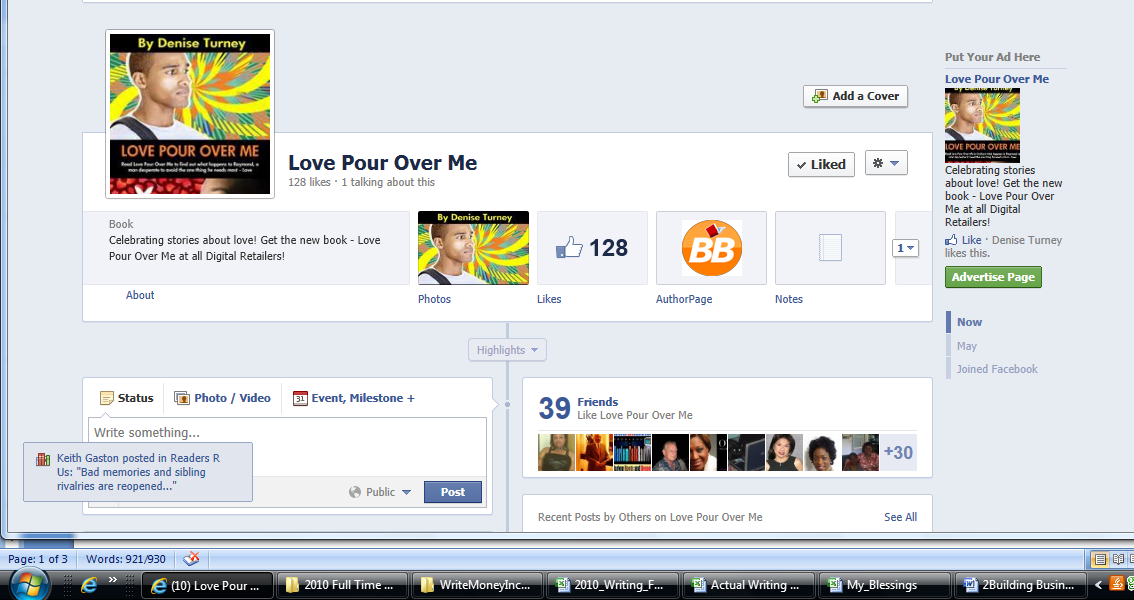Screen dimensions: 1134x600
Task: Switch to Full Screen Reading view icon
Action: coord(1118,559)
